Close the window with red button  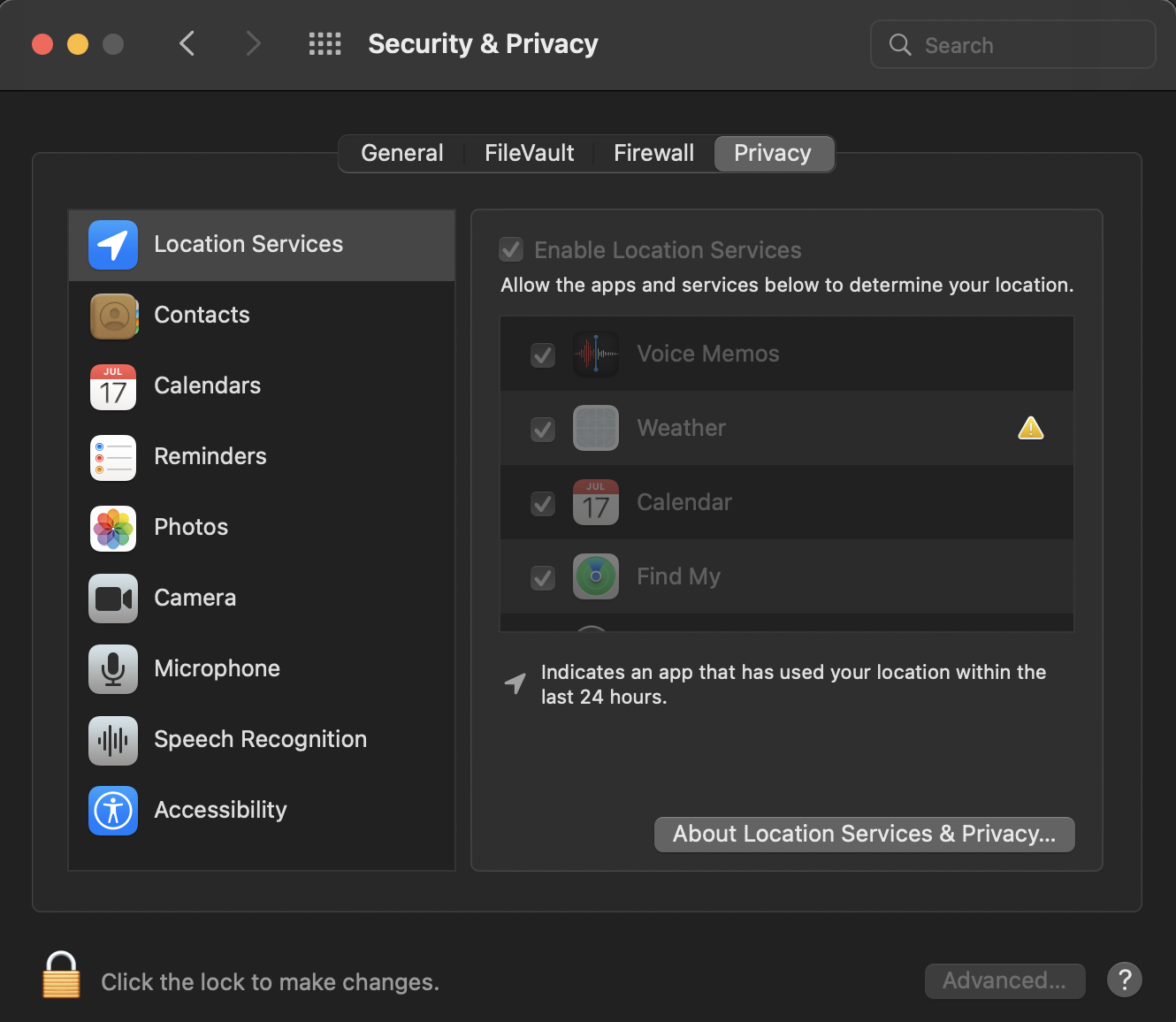pyautogui.click(x=42, y=44)
